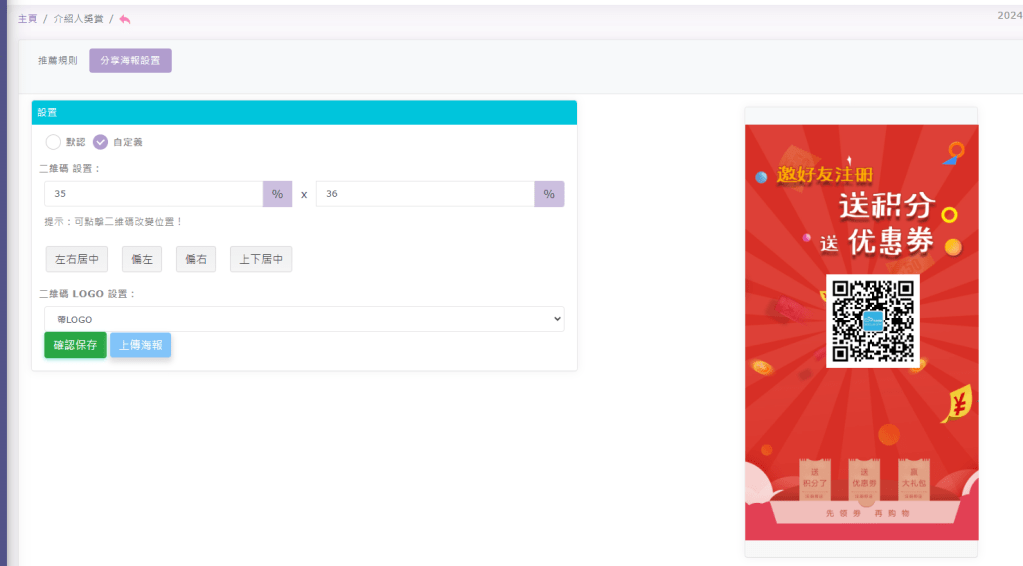The height and width of the screenshot is (566, 1023).
Task: Click the blue 上傳海報 button
Action: coord(140,345)
